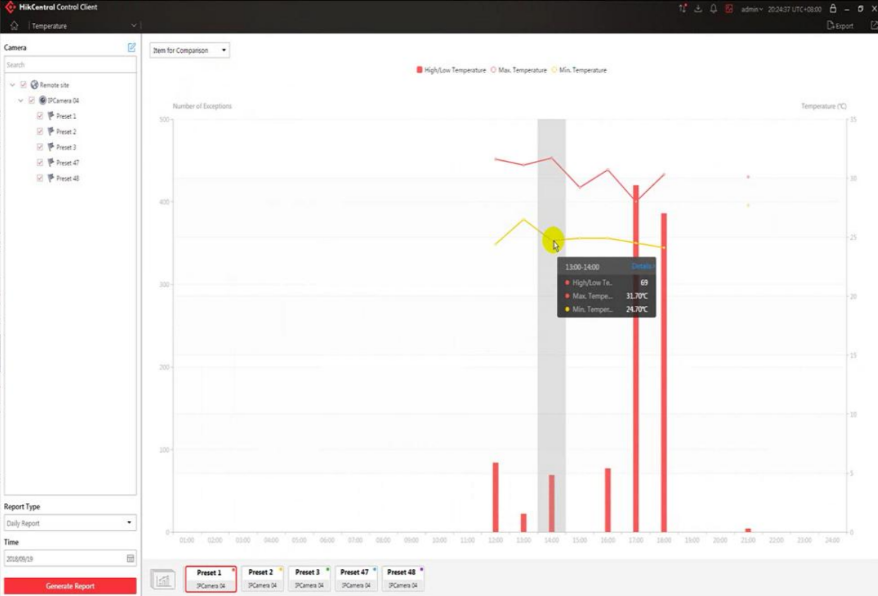
Task: Open the Report Type dropdown
Action: click(70, 523)
